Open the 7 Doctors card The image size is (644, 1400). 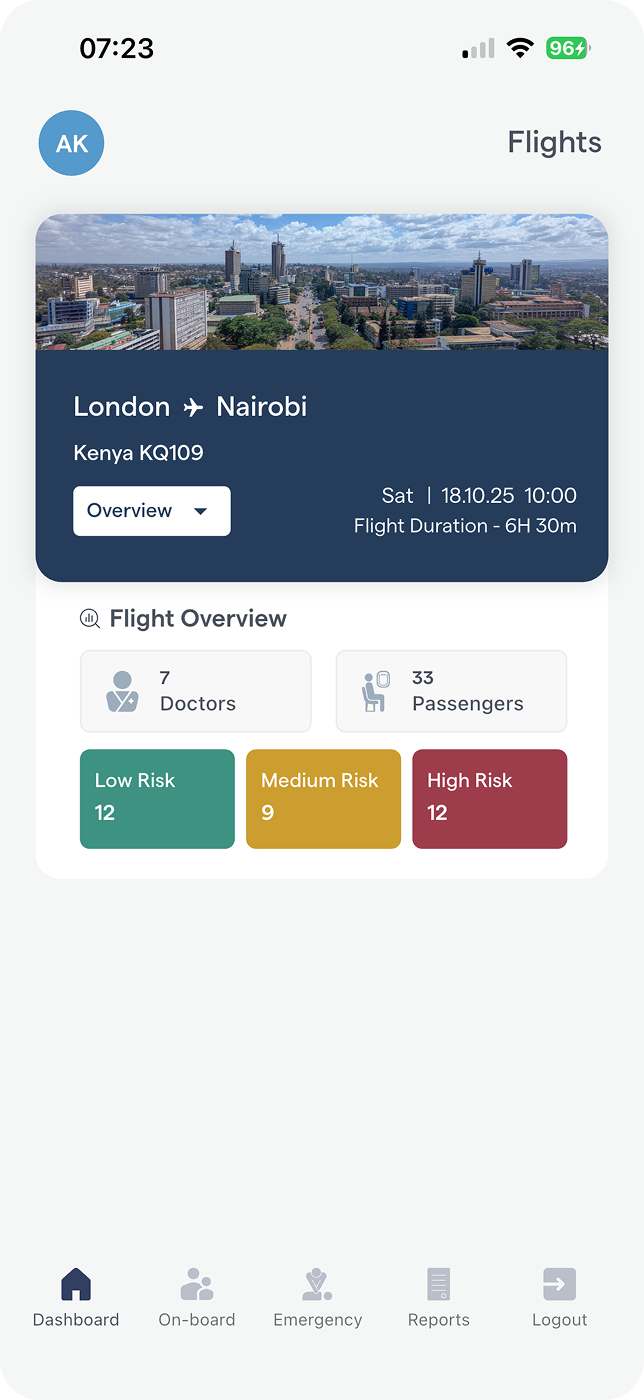(196, 691)
